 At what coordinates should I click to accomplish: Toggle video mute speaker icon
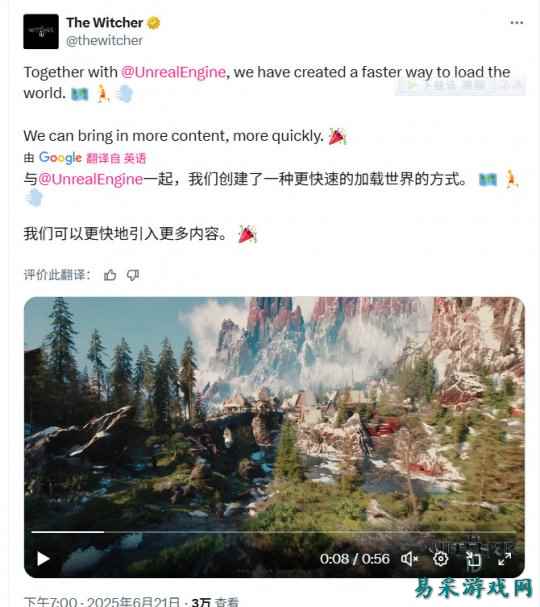(409, 559)
